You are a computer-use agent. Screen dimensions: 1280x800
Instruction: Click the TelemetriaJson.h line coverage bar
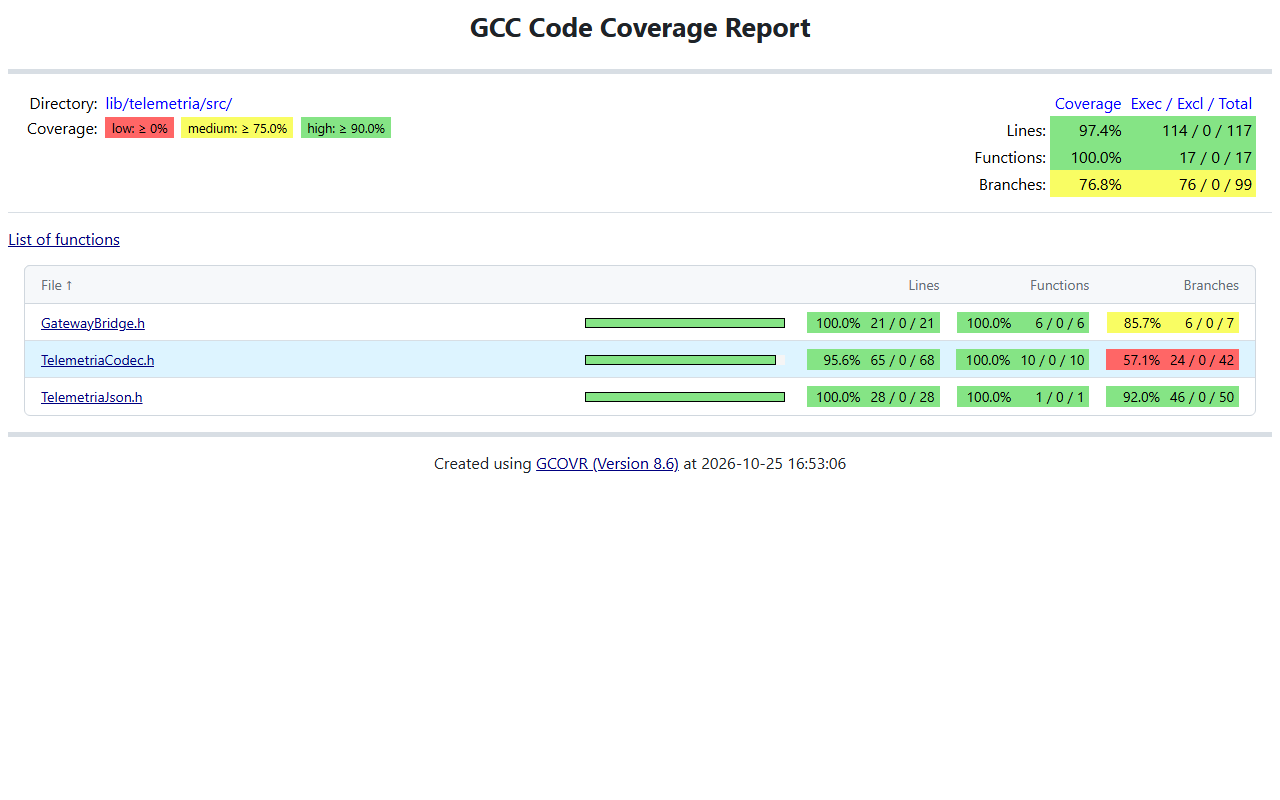tap(685, 397)
